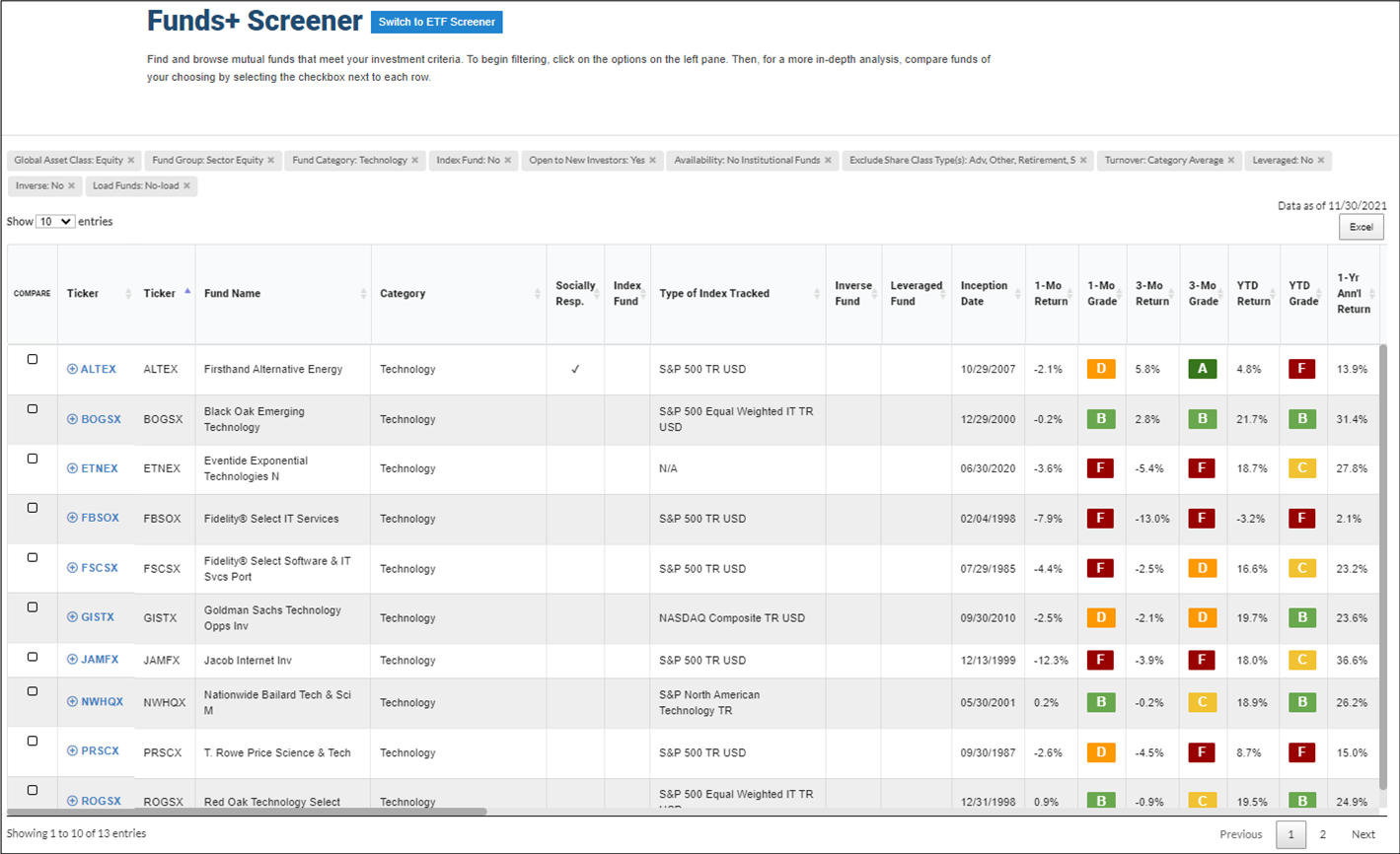
Task: Remove the Fund Group: Sector Equity filter
Action: pos(271,161)
